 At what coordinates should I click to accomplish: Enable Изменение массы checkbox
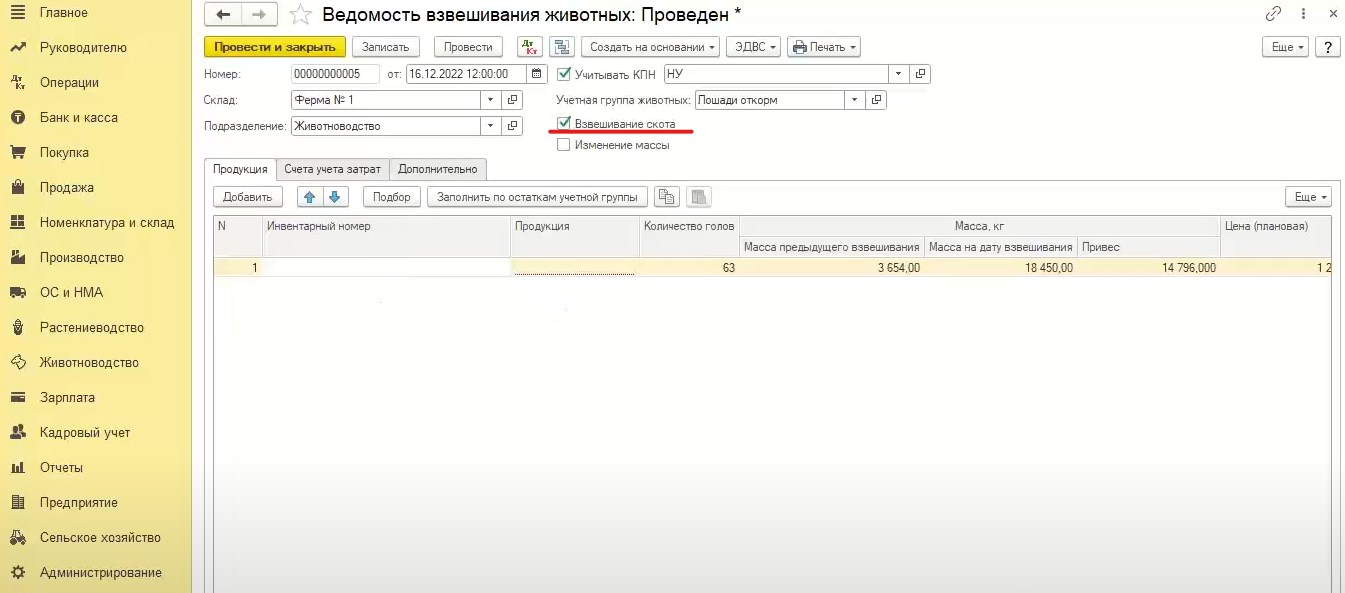[564, 145]
